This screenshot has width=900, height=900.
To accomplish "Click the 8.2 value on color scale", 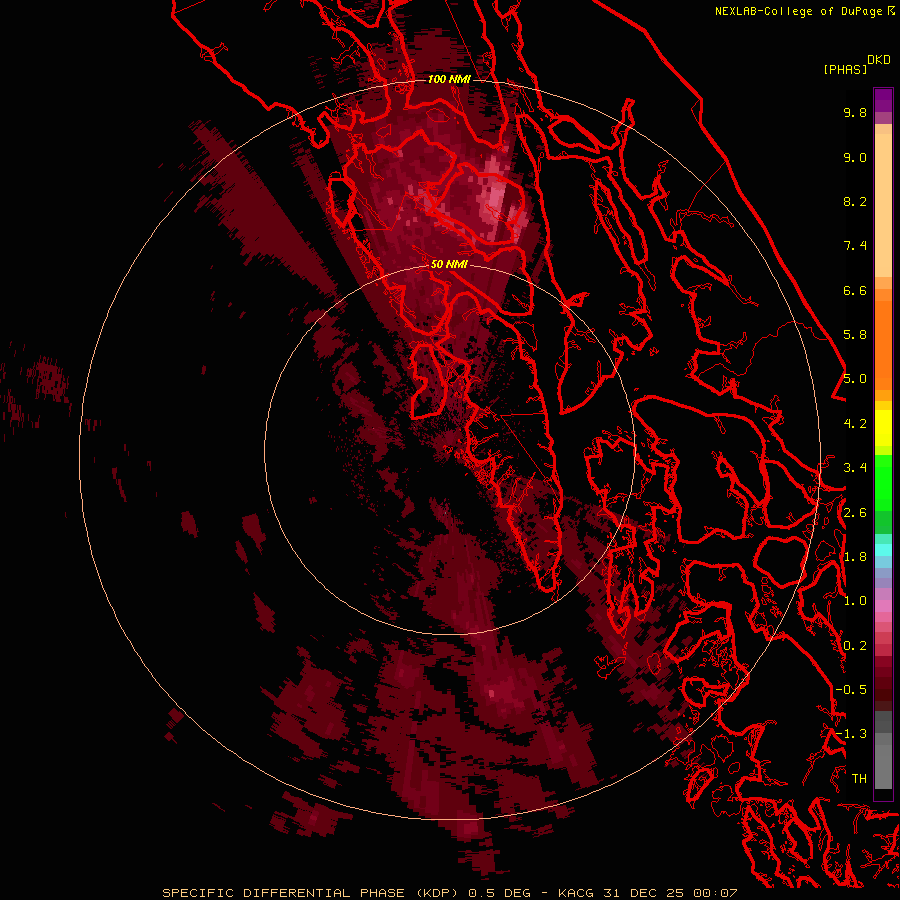I will (x=855, y=201).
